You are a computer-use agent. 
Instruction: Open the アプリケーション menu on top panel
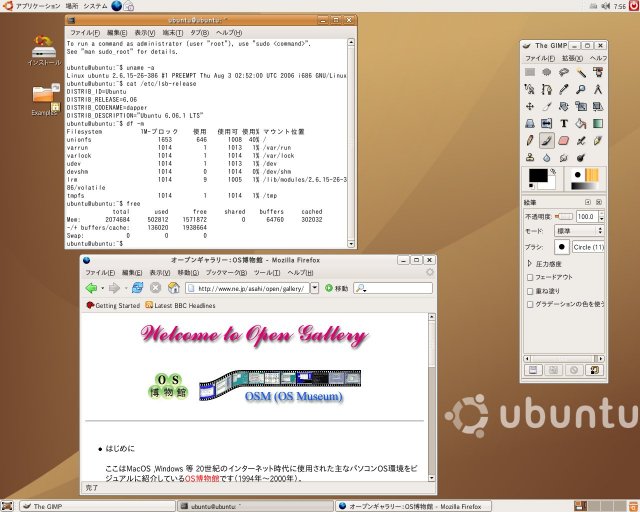click(x=38, y=6)
